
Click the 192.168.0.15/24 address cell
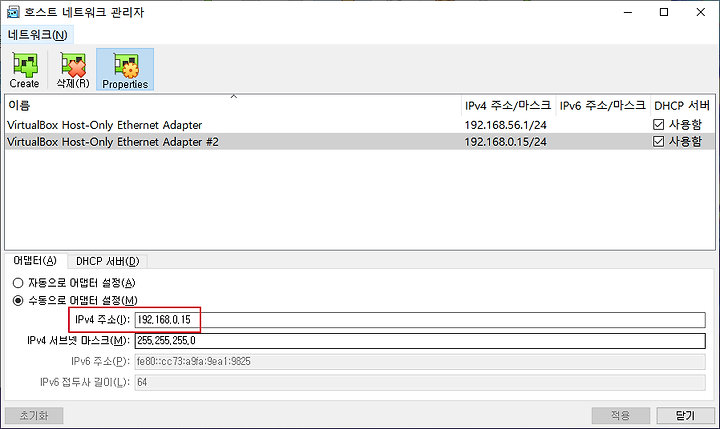click(x=506, y=142)
